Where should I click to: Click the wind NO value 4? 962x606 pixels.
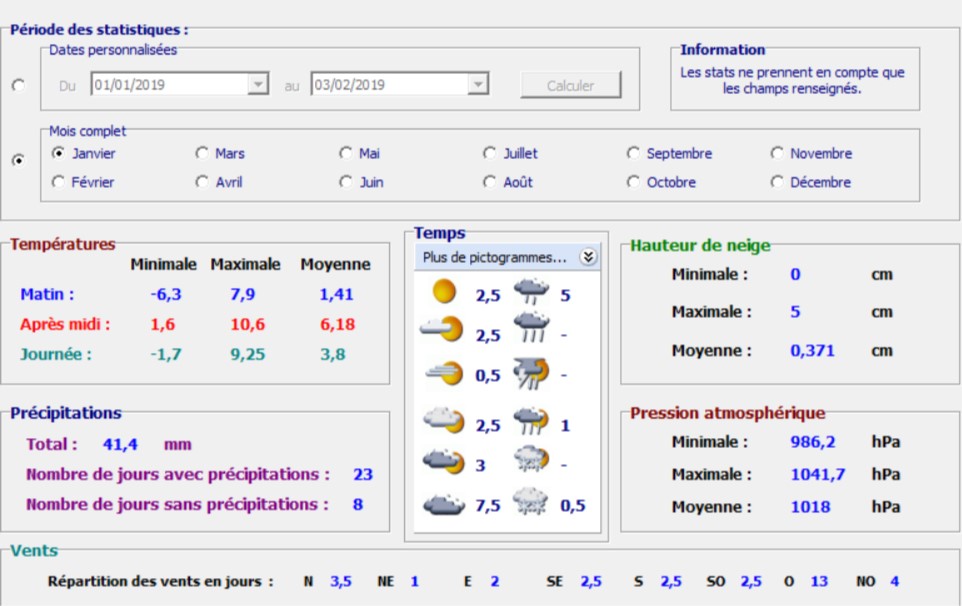point(895,581)
